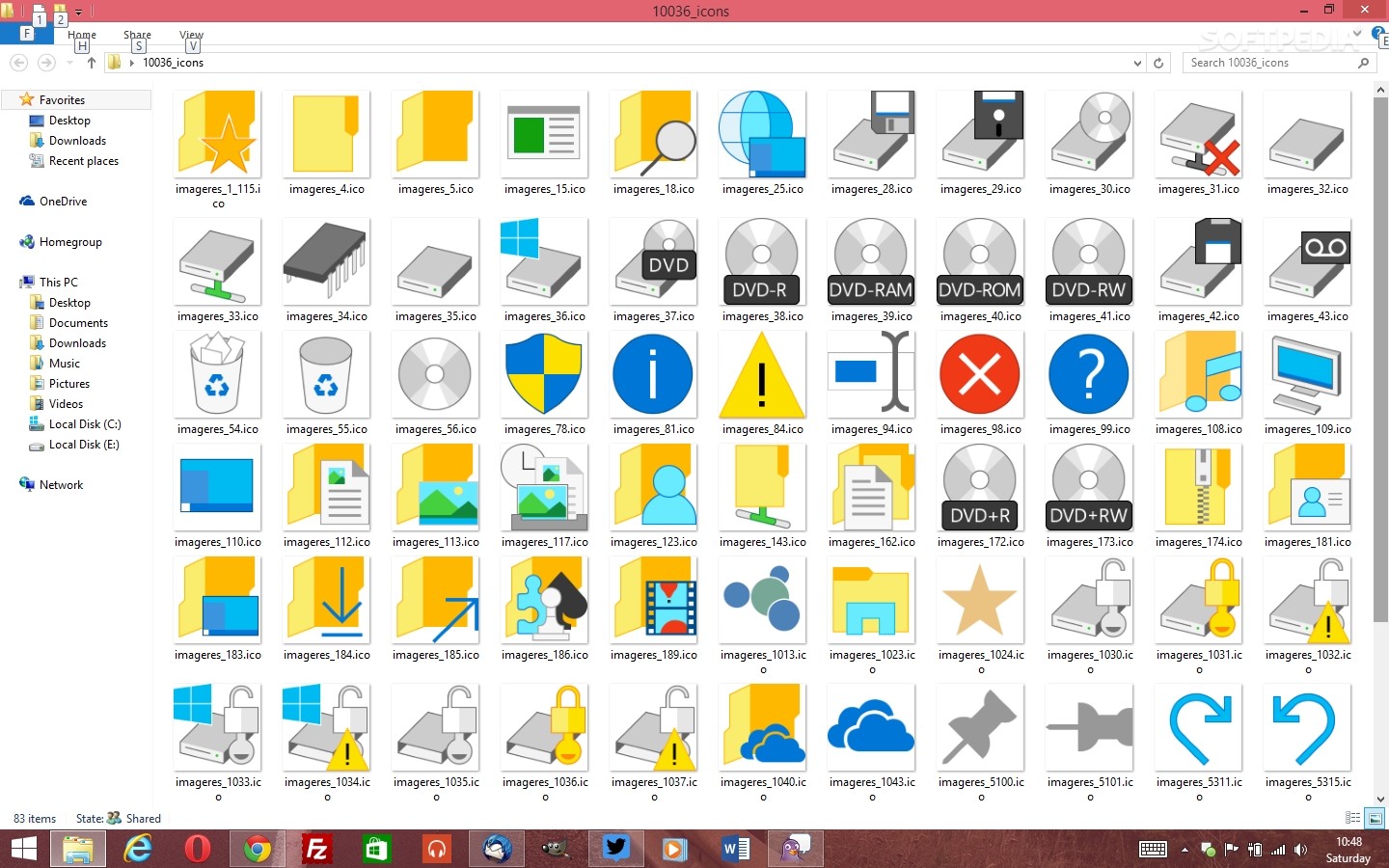This screenshot has height=868, width=1389.
Task: Select the imageres_25.ico globe icon
Action: tap(762, 134)
